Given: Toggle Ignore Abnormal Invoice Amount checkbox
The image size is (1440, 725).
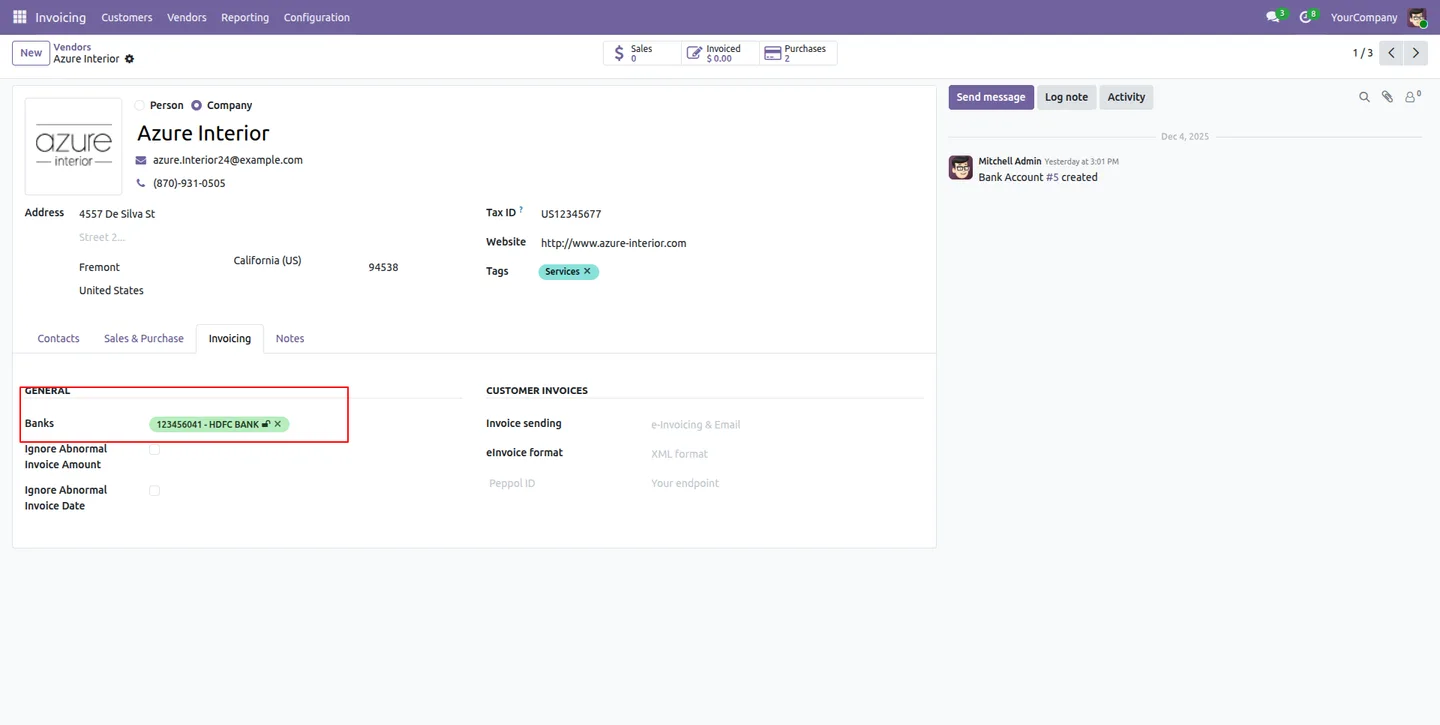Looking at the screenshot, I should click(x=154, y=450).
